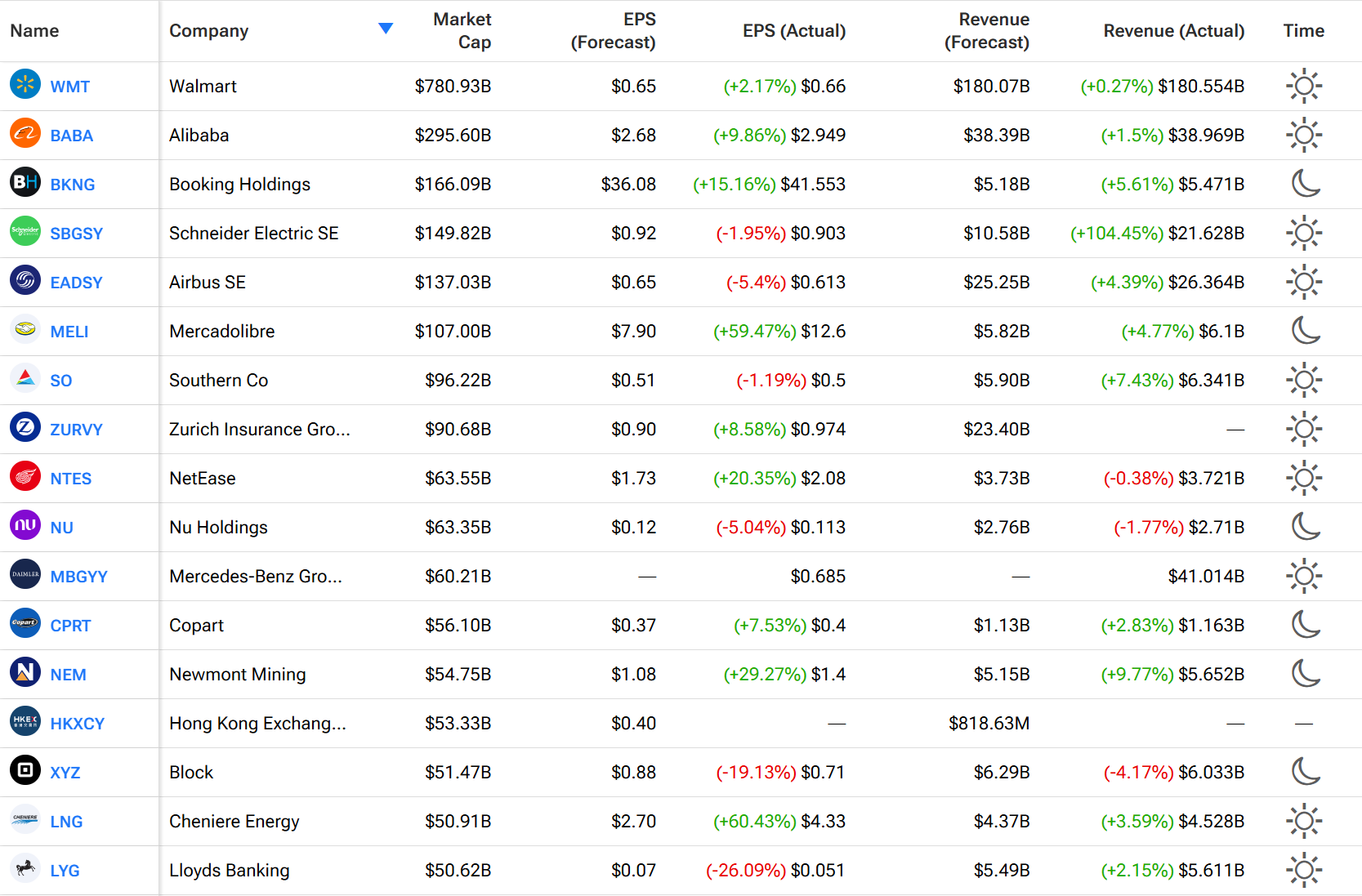Click the Southern Co logo icon
The height and width of the screenshot is (896, 1362).
pos(25,378)
